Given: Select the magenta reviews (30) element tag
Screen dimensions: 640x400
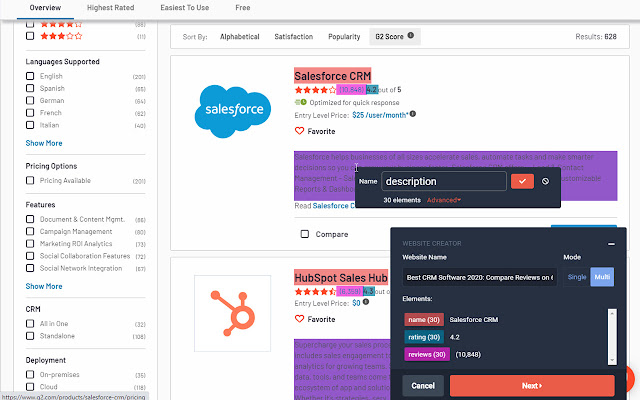Looking at the screenshot, I should (x=427, y=354).
